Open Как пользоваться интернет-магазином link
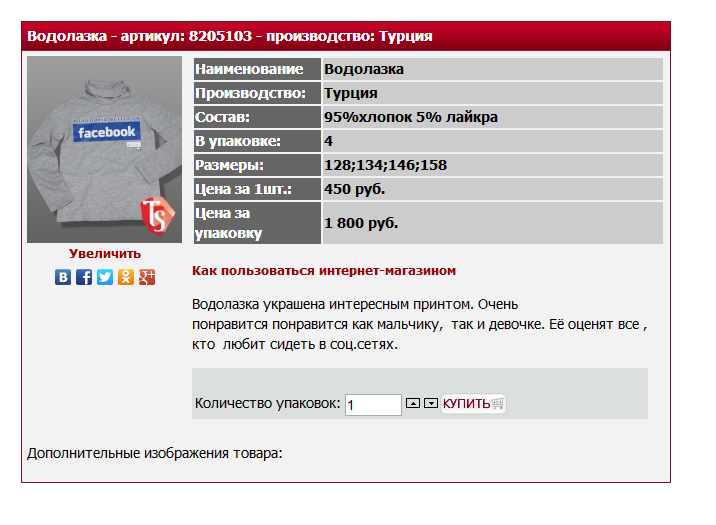716x525 pixels. pos(324,271)
